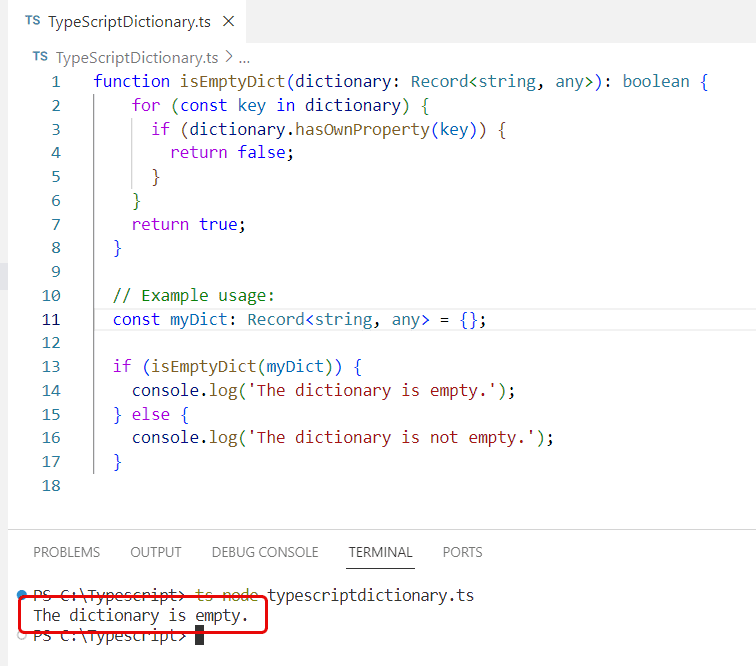Click the terminal cursor at the last prompt

200,635
